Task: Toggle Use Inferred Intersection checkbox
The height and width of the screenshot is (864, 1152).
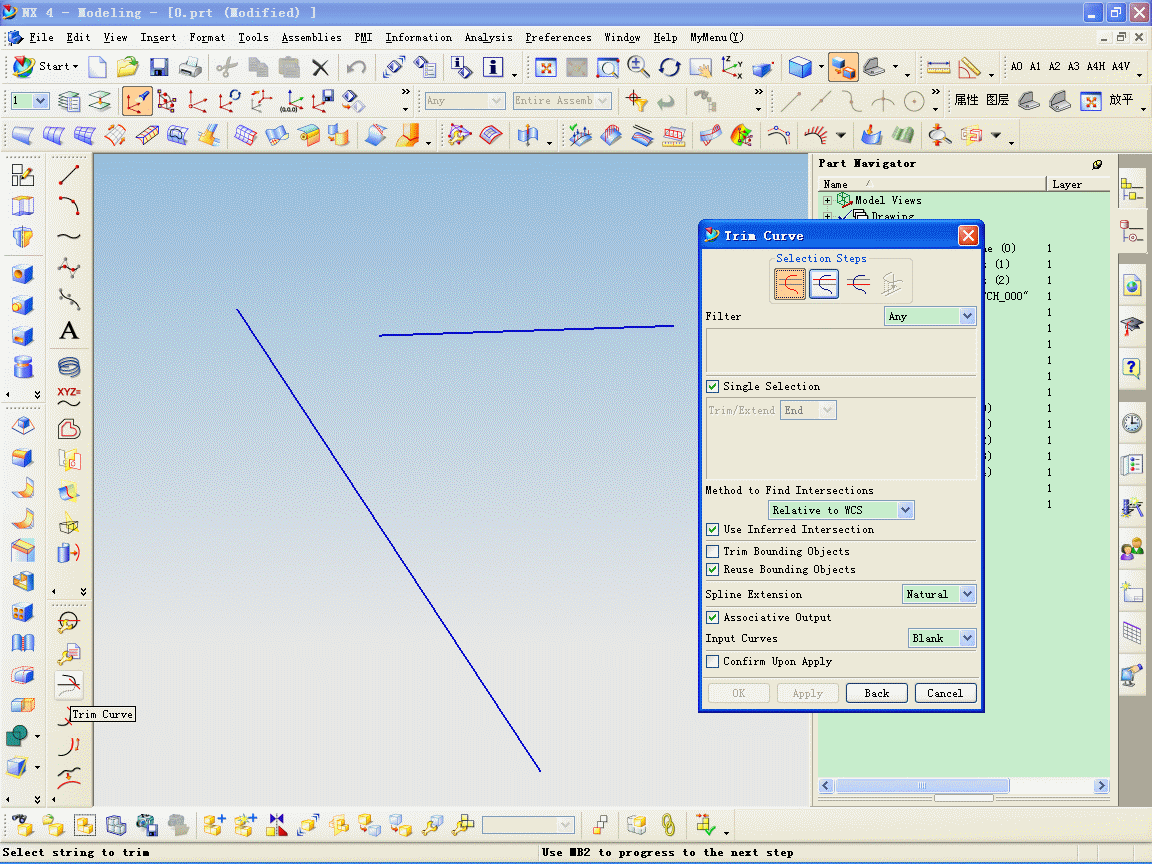Action: point(712,530)
